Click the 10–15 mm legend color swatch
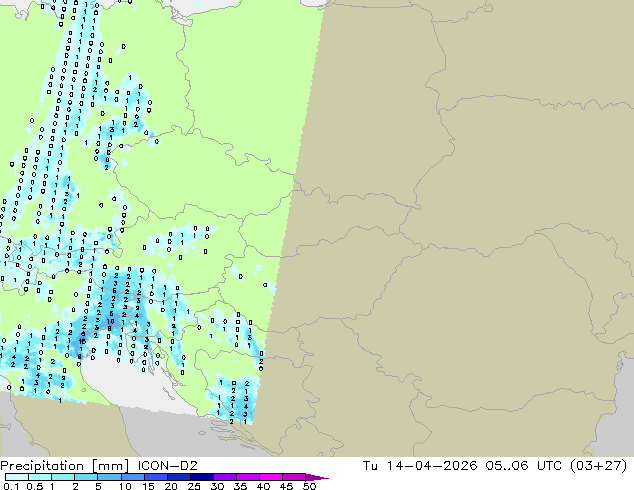The height and width of the screenshot is (490, 634). click(132, 477)
